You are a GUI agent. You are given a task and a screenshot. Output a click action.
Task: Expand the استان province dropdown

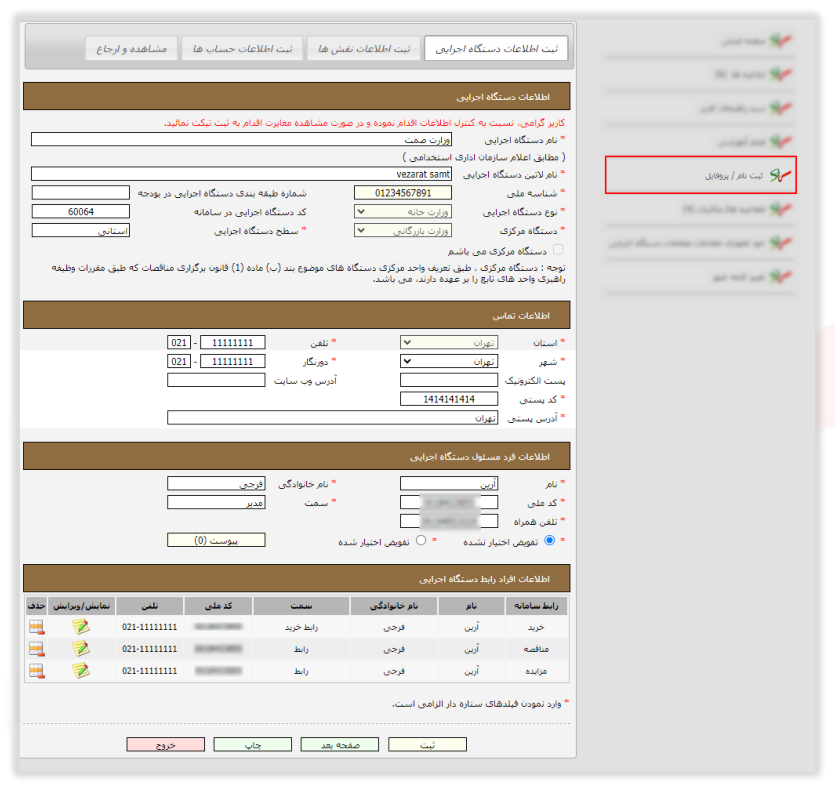pyautogui.click(x=449, y=342)
